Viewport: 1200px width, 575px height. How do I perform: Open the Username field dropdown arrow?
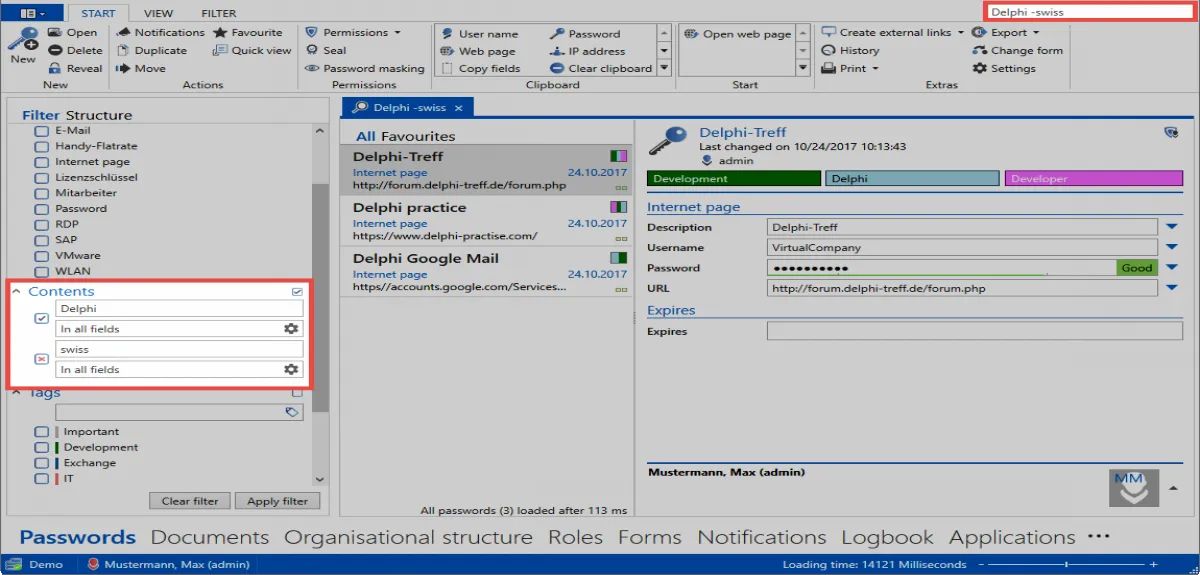[x=1172, y=247]
